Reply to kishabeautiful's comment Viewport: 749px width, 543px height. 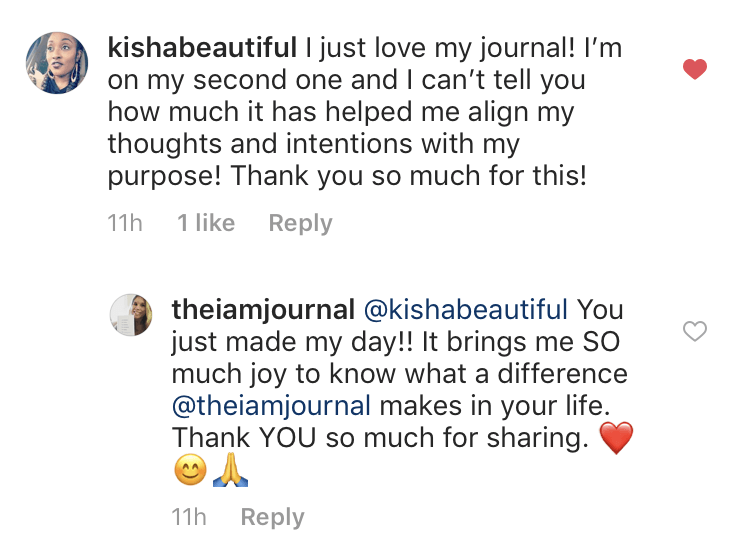300,223
